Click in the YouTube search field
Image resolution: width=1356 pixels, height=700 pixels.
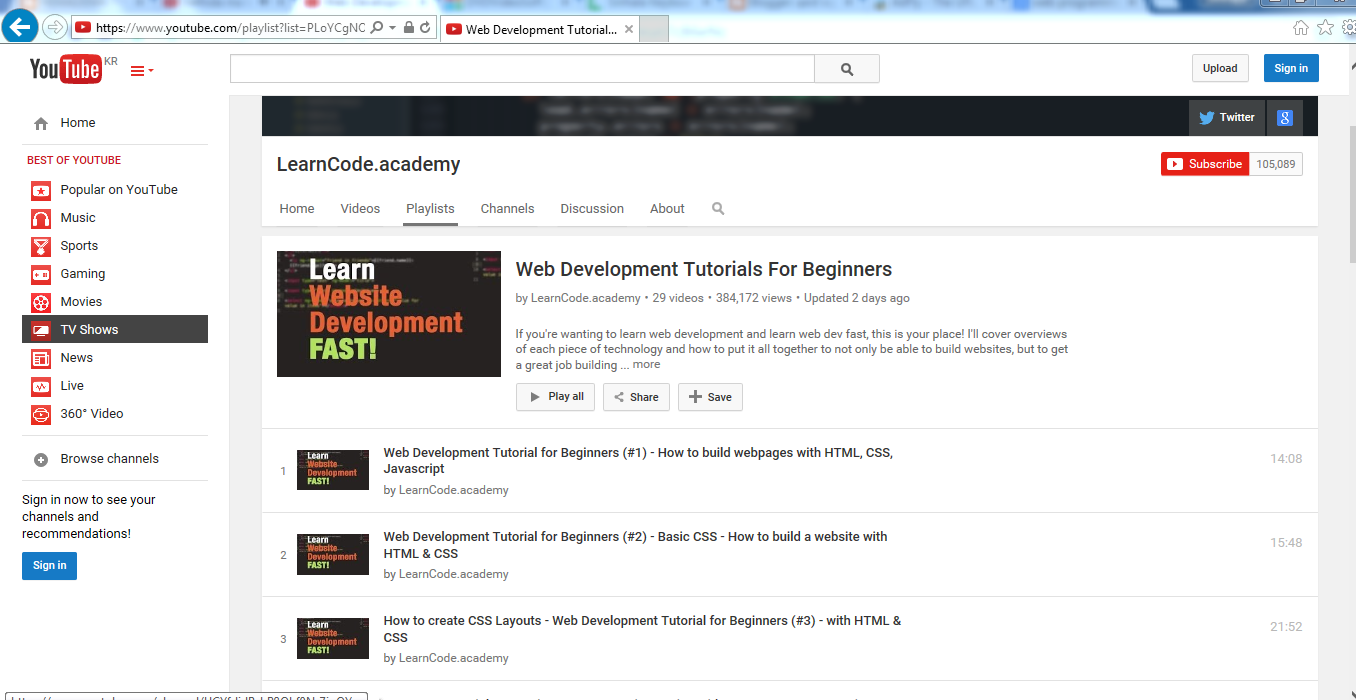522,69
